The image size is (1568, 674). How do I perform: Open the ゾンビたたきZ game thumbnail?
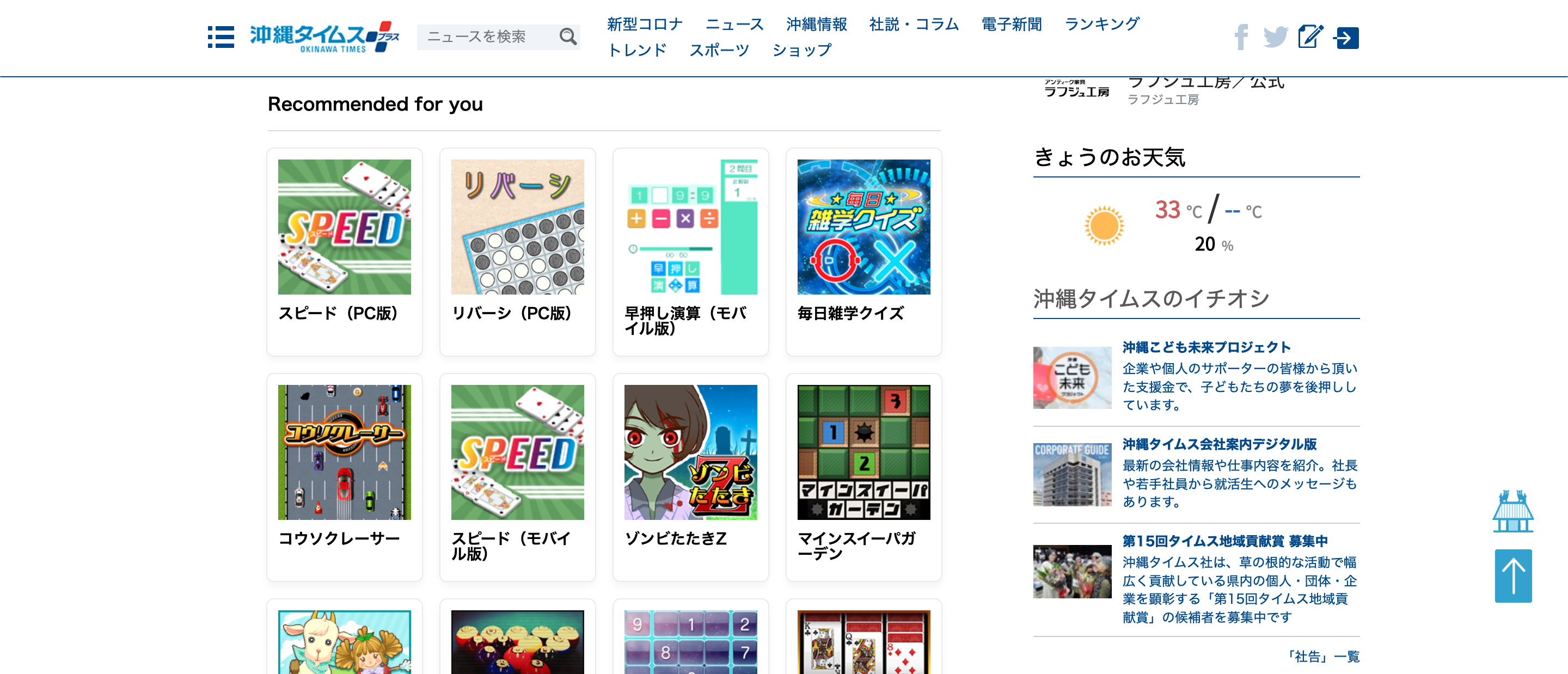pos(691,452)
